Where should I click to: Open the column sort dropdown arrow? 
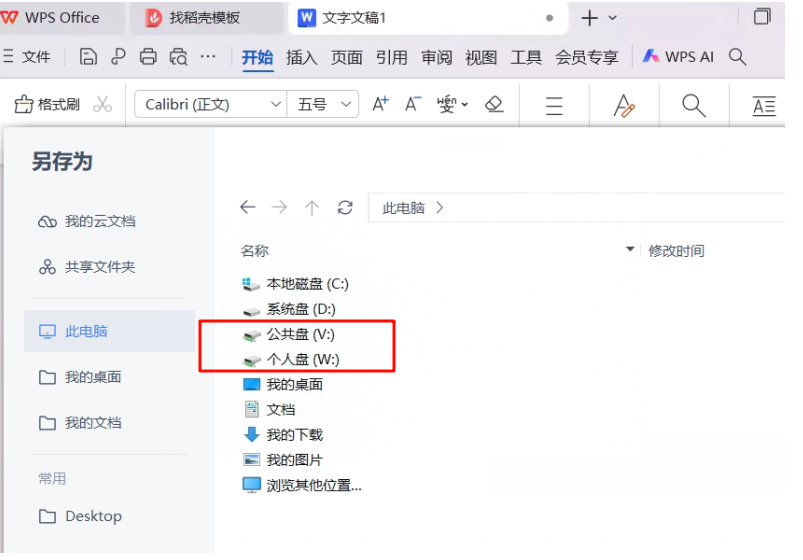click(x=630, y=250)
